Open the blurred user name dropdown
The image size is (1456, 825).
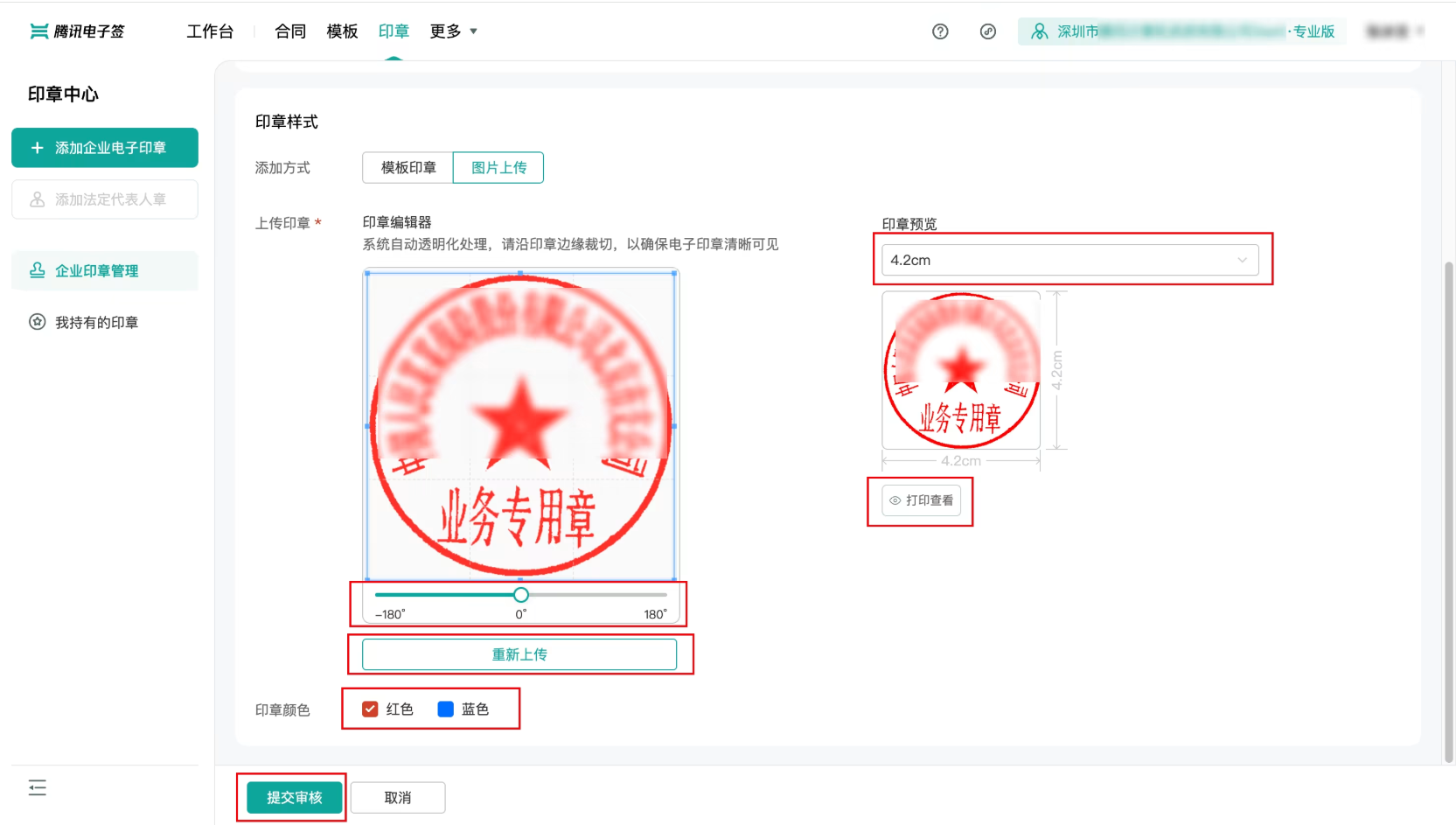(x=1395, y=31)
